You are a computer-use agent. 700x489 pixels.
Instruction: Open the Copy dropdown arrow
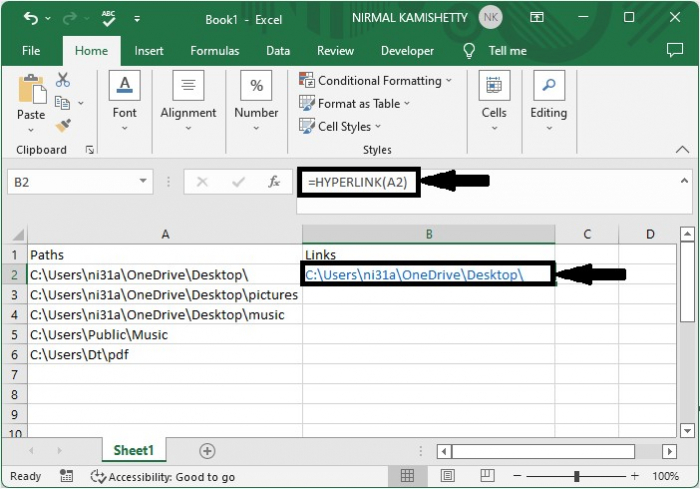pyautogui.click(x=81, y=103)
